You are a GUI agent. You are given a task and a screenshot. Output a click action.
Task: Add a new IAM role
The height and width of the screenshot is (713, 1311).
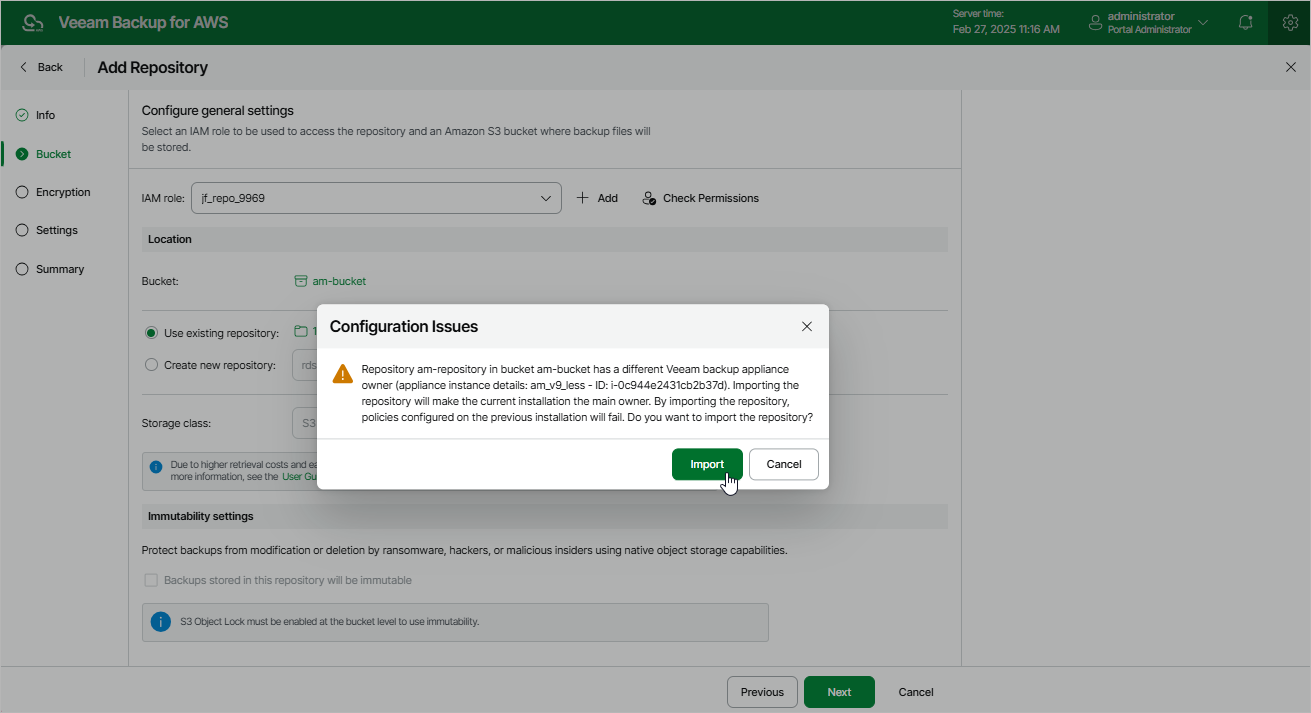coord(597,198)
